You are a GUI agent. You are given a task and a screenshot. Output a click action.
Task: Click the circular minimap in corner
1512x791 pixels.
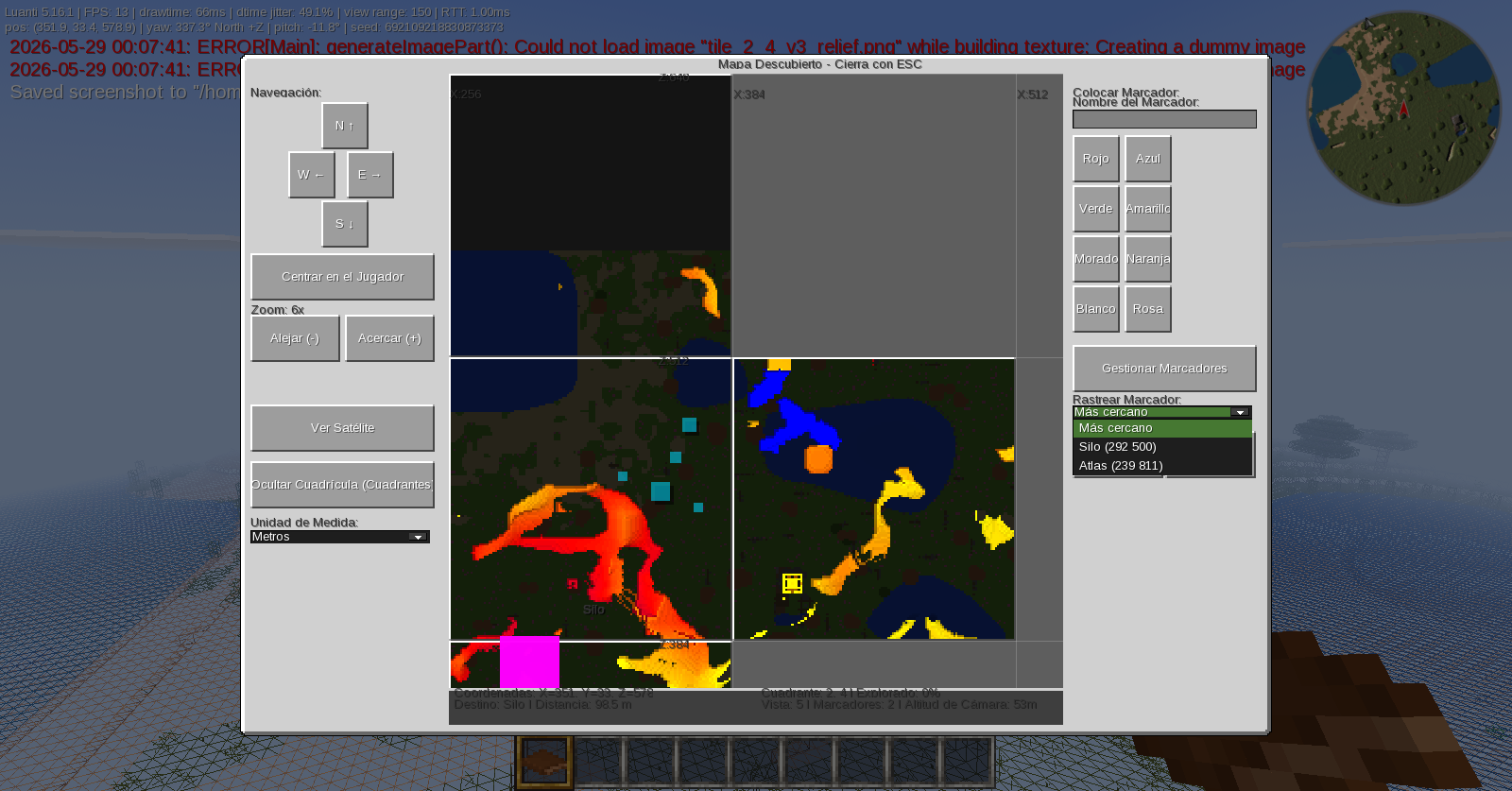[x=1403, y=108]
